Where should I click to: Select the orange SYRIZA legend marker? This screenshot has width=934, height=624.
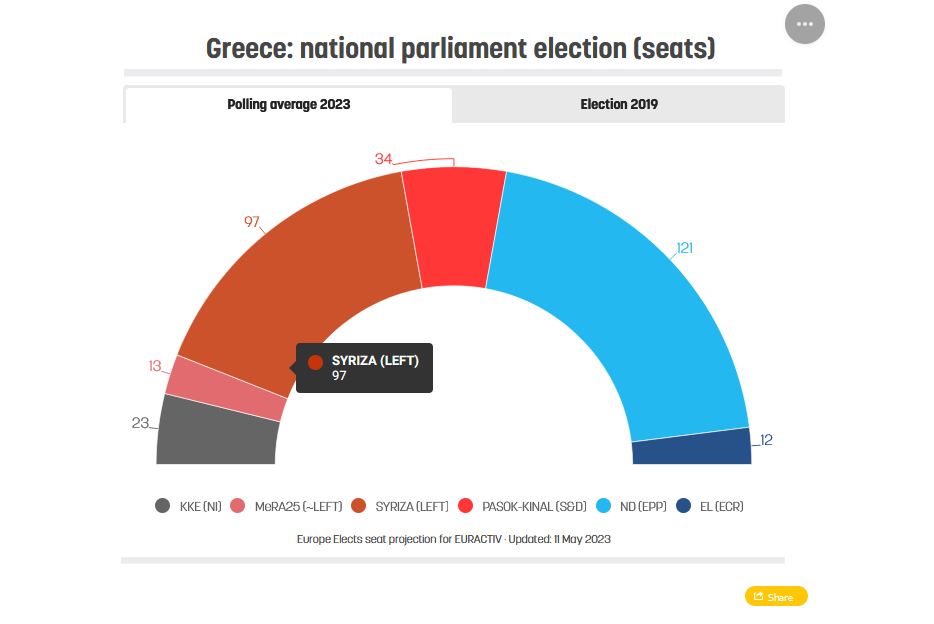[x=358, y=506]
